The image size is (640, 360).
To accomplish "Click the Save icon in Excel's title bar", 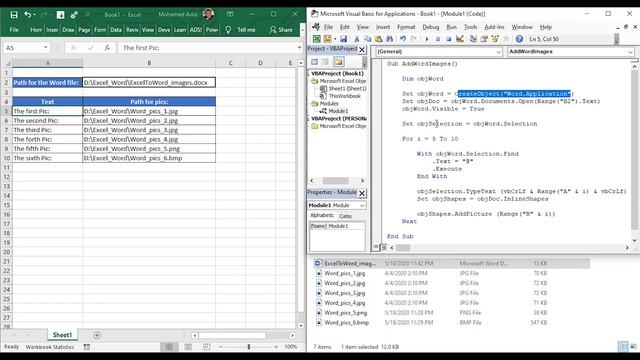I will tap(14, 15).
